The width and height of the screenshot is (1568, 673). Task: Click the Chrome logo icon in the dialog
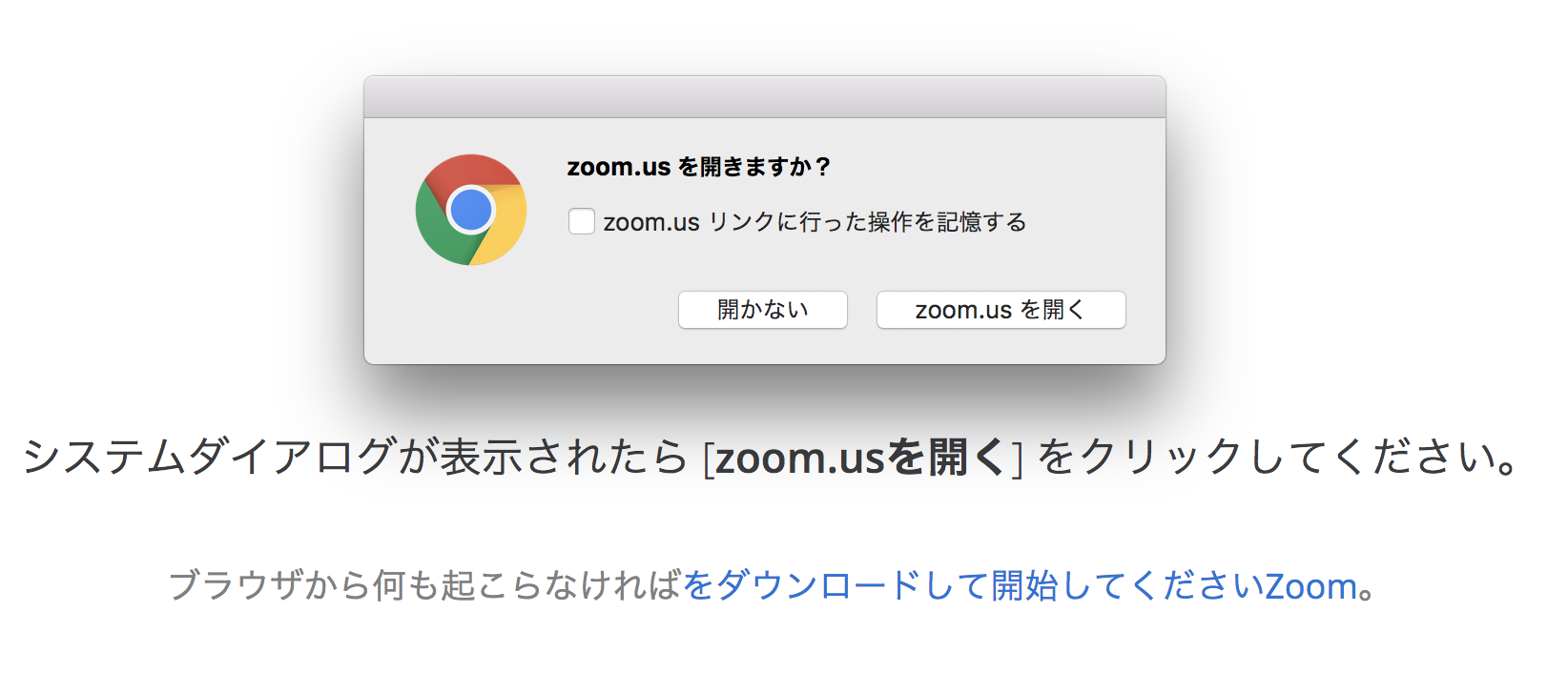(471, 210)
